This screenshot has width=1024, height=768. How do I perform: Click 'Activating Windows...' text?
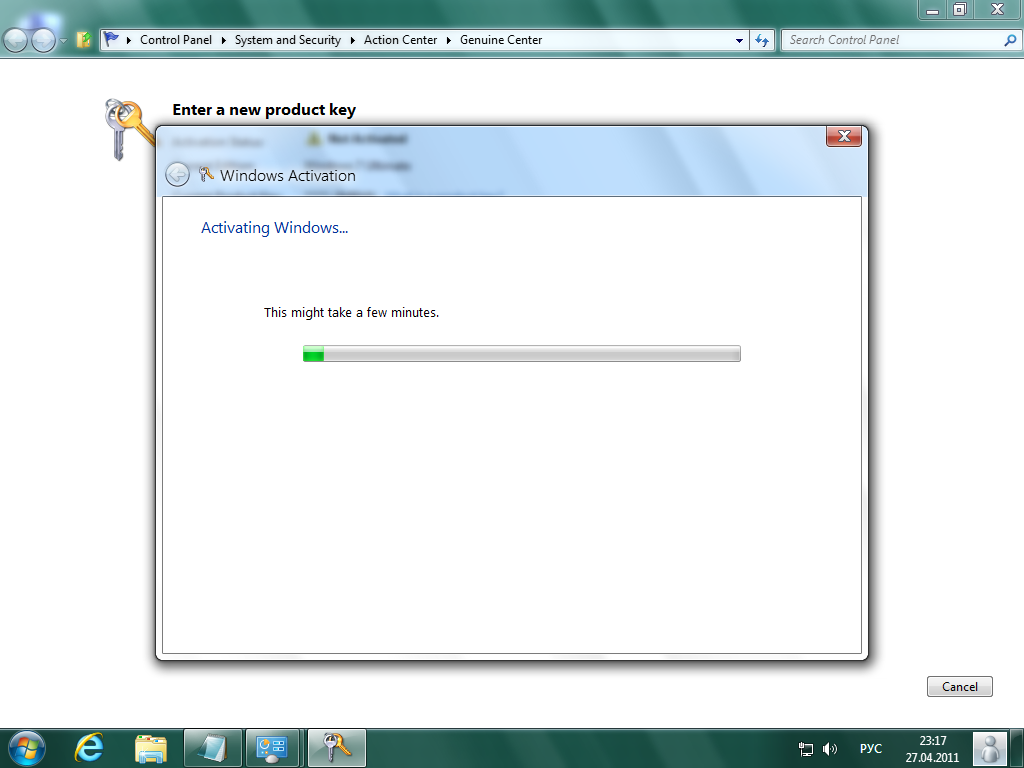click(x=274, y=227)
